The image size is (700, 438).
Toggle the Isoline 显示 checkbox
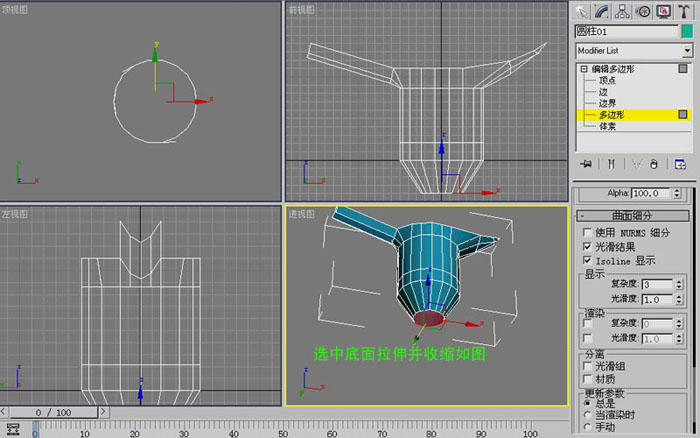(588, 260)
